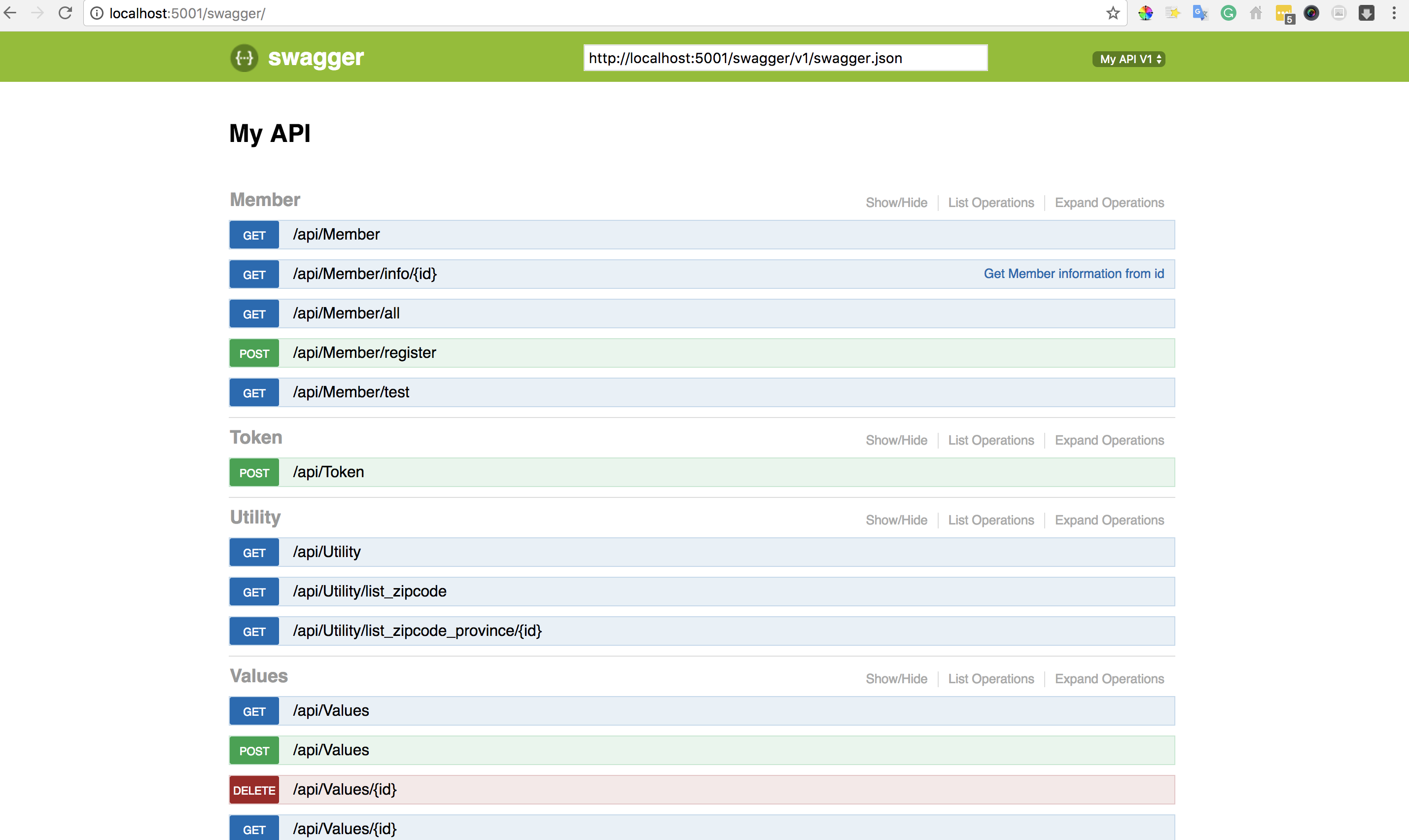Screen dimensions: 1409x840
Task: Click the swagger.json URL input field
Action: (x=785, y=58)
